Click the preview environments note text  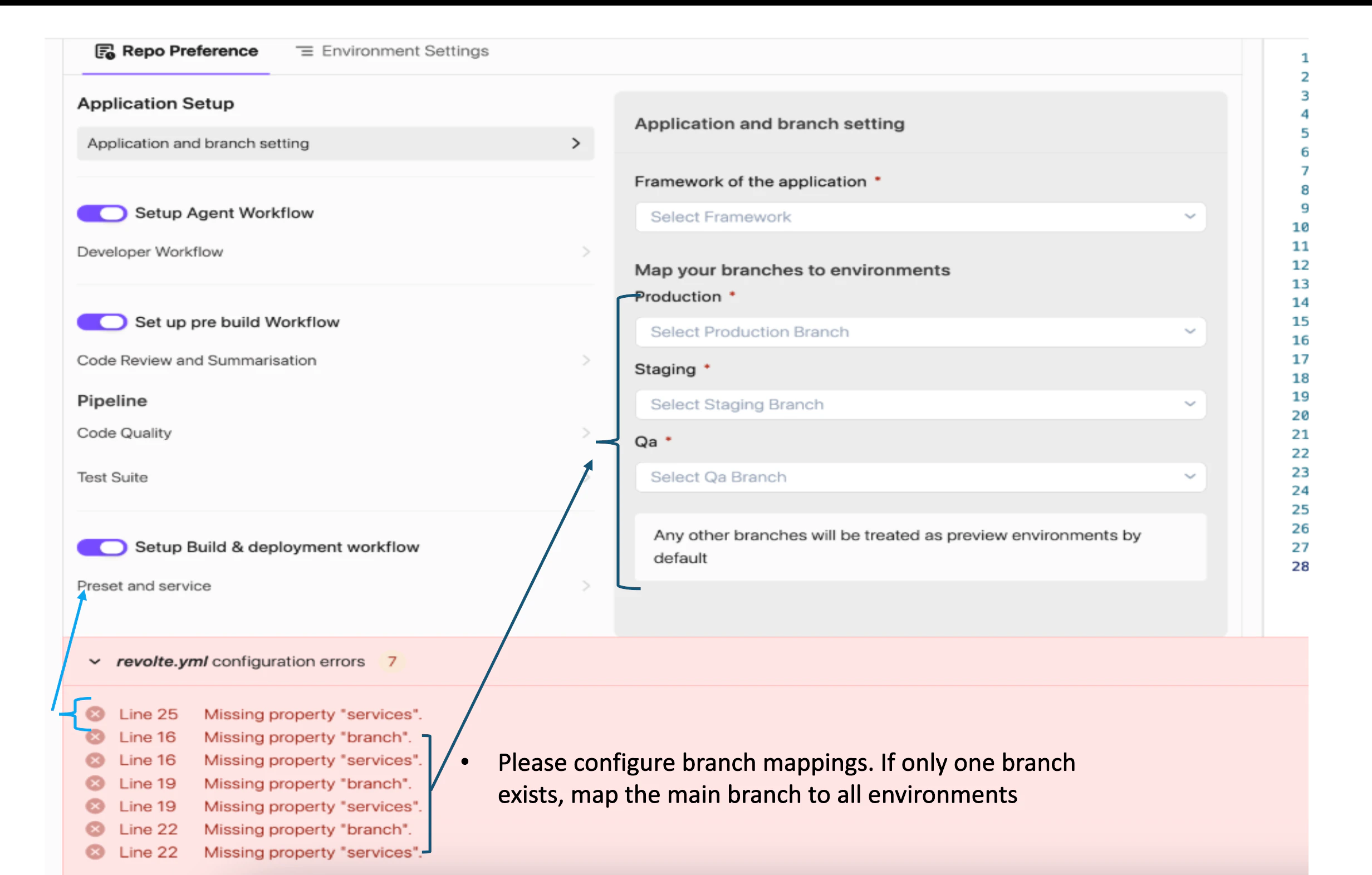click(x=897, y=546)
